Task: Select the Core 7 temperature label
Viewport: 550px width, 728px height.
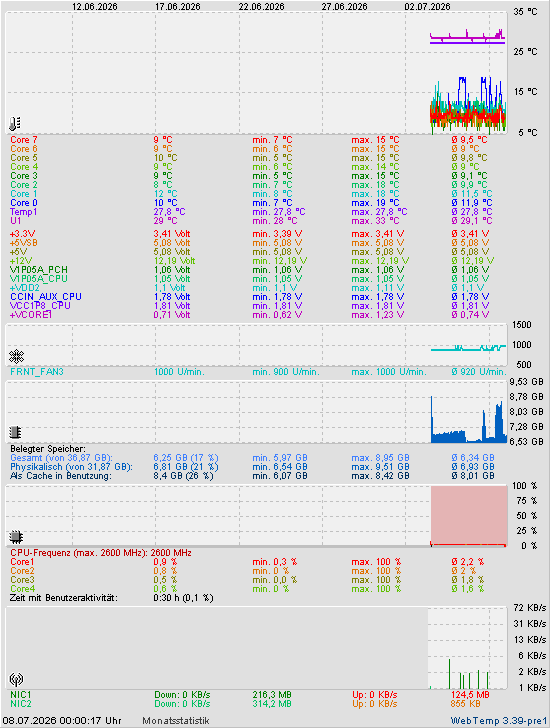Action: 24,140
